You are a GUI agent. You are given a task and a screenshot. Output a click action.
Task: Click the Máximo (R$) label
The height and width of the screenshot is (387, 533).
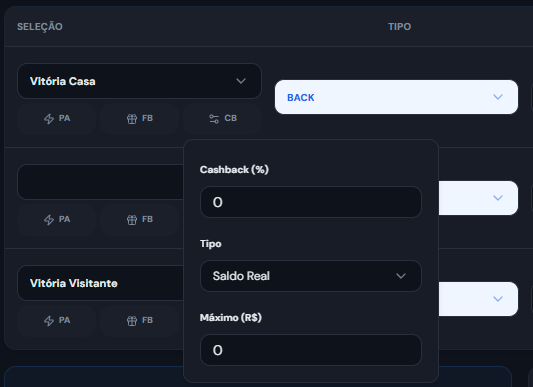point(231,318)
